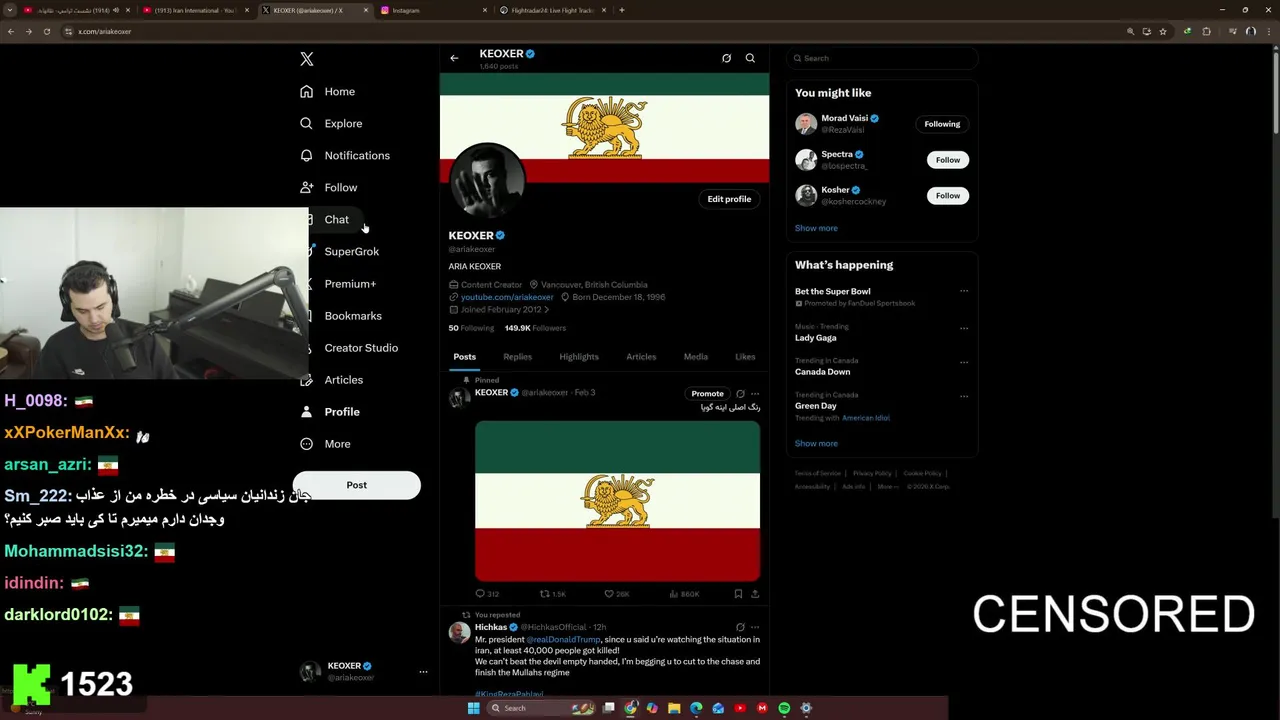Click reply icon on pinned post
1280x720 pixels.
tap(480, 594)
